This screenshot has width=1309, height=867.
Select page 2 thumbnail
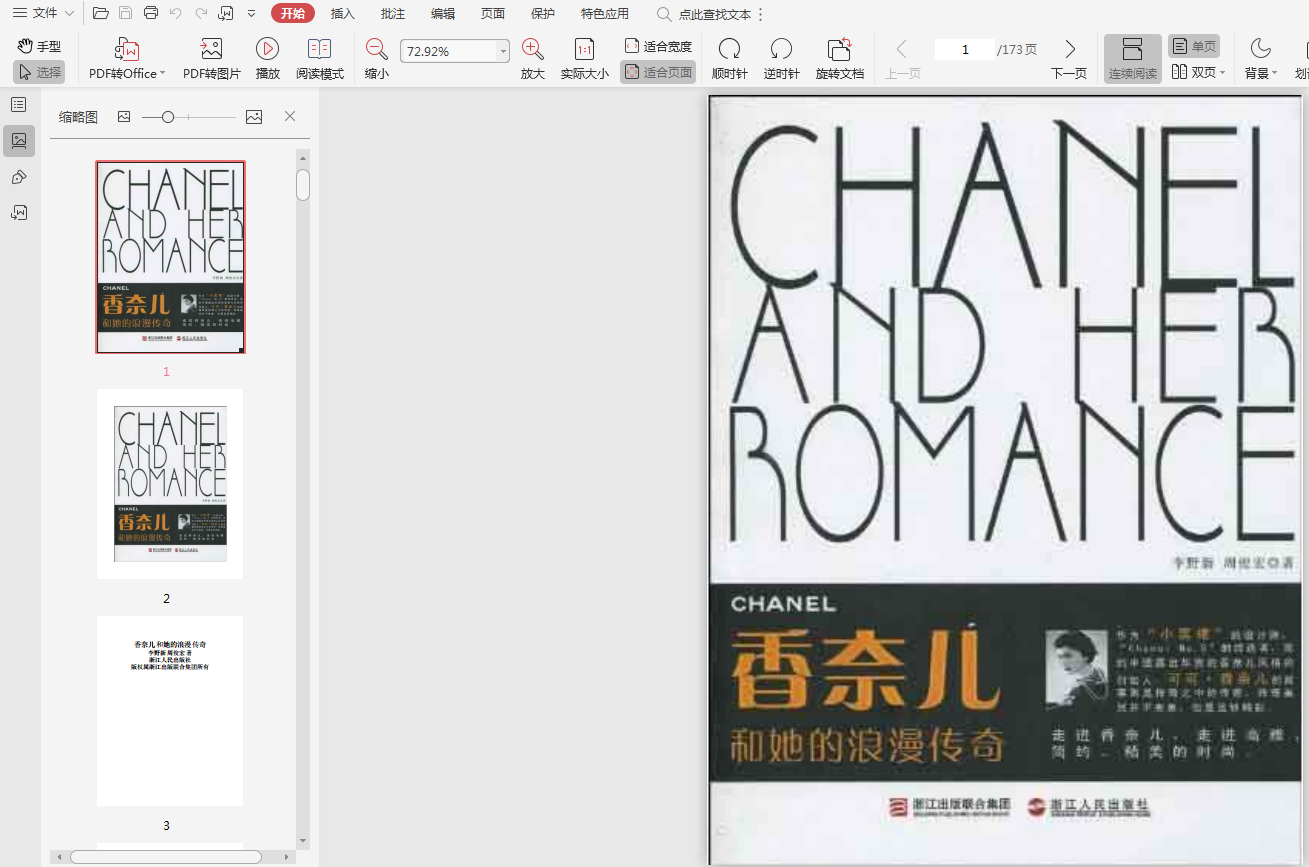tap(170, 484)
